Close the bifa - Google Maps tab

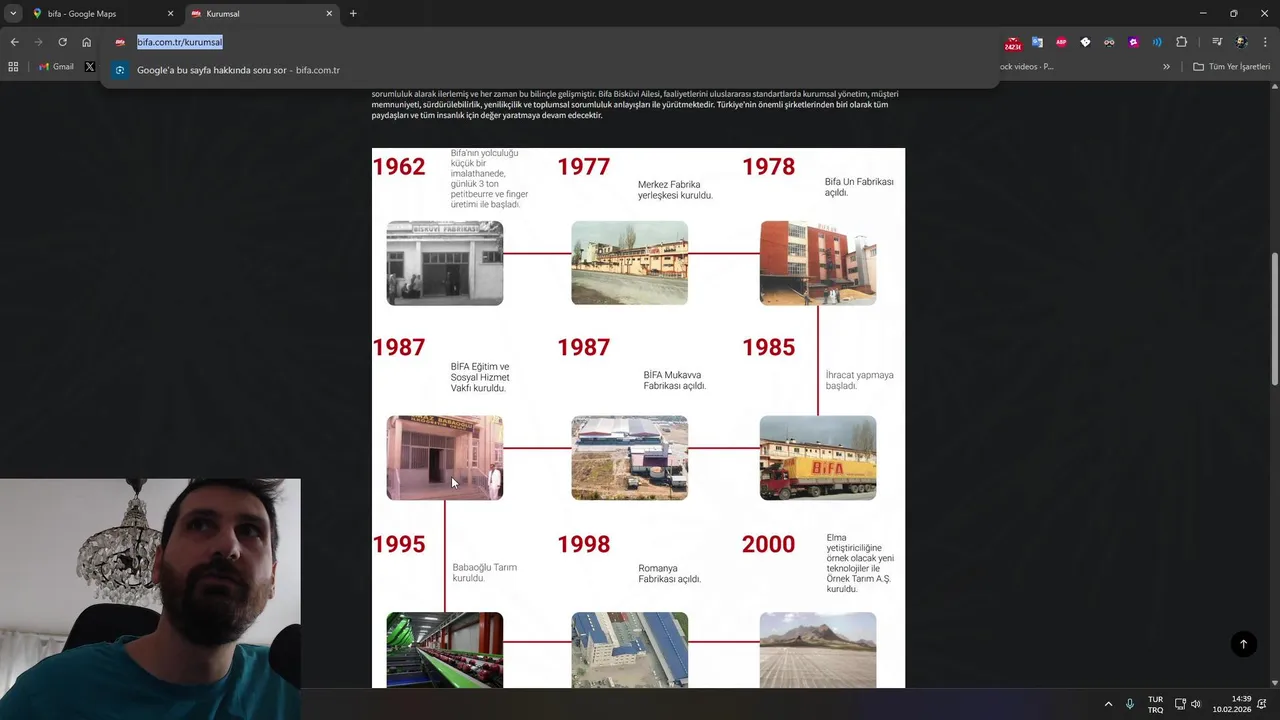point(170,14)
